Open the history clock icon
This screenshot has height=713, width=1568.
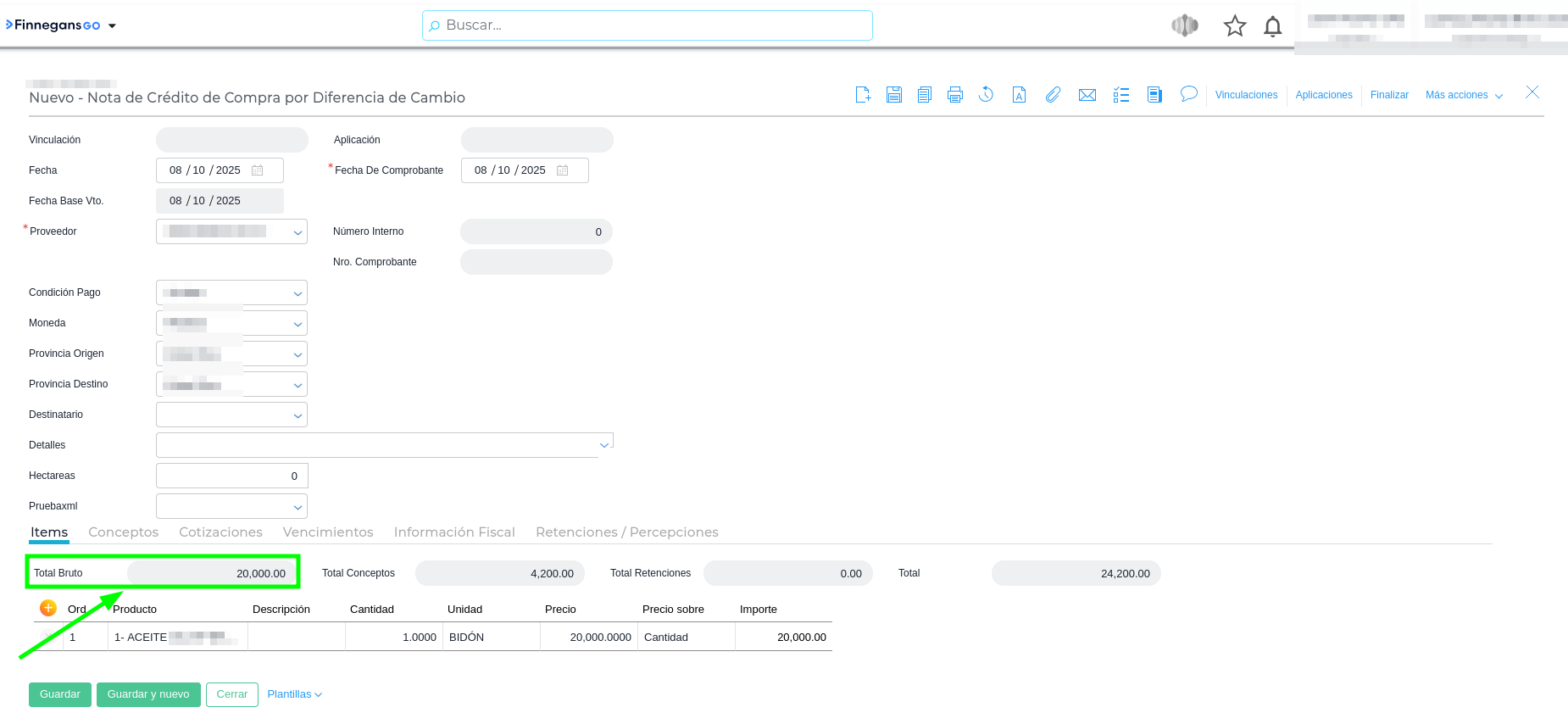click(986, 95)
